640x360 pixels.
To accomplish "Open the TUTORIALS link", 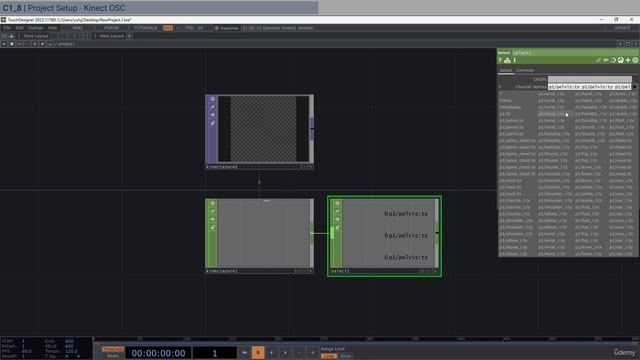I will point(146,28).
